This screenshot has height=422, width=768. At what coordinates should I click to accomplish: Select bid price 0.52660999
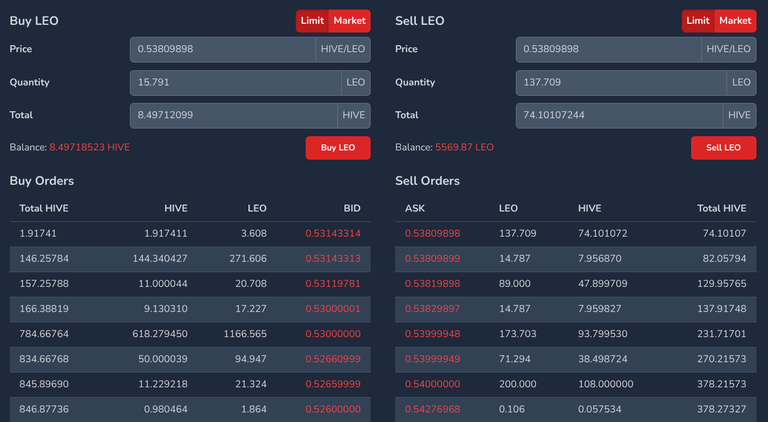pos(333,359)
